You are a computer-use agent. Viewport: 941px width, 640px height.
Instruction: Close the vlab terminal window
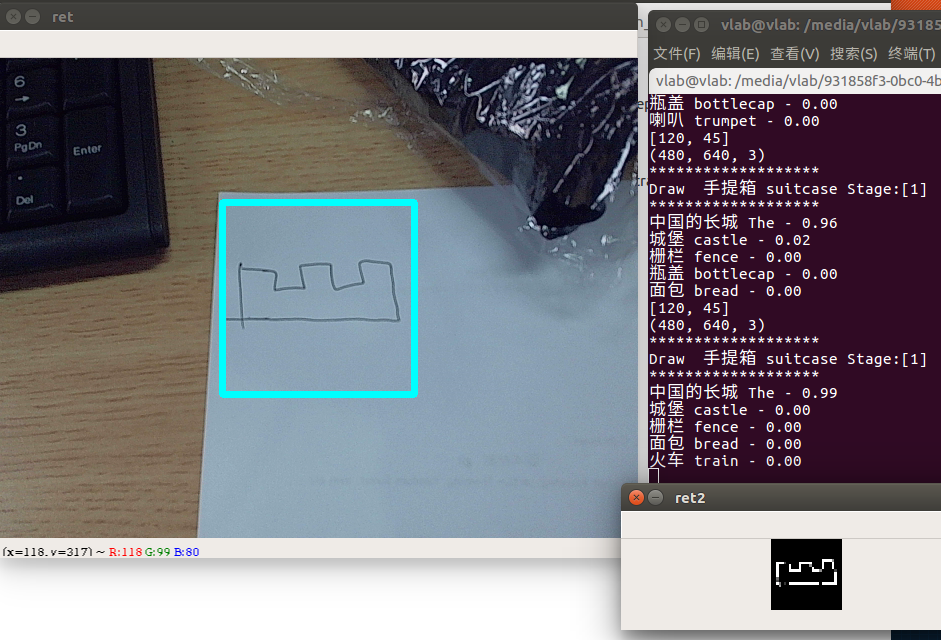click(663, 25)
